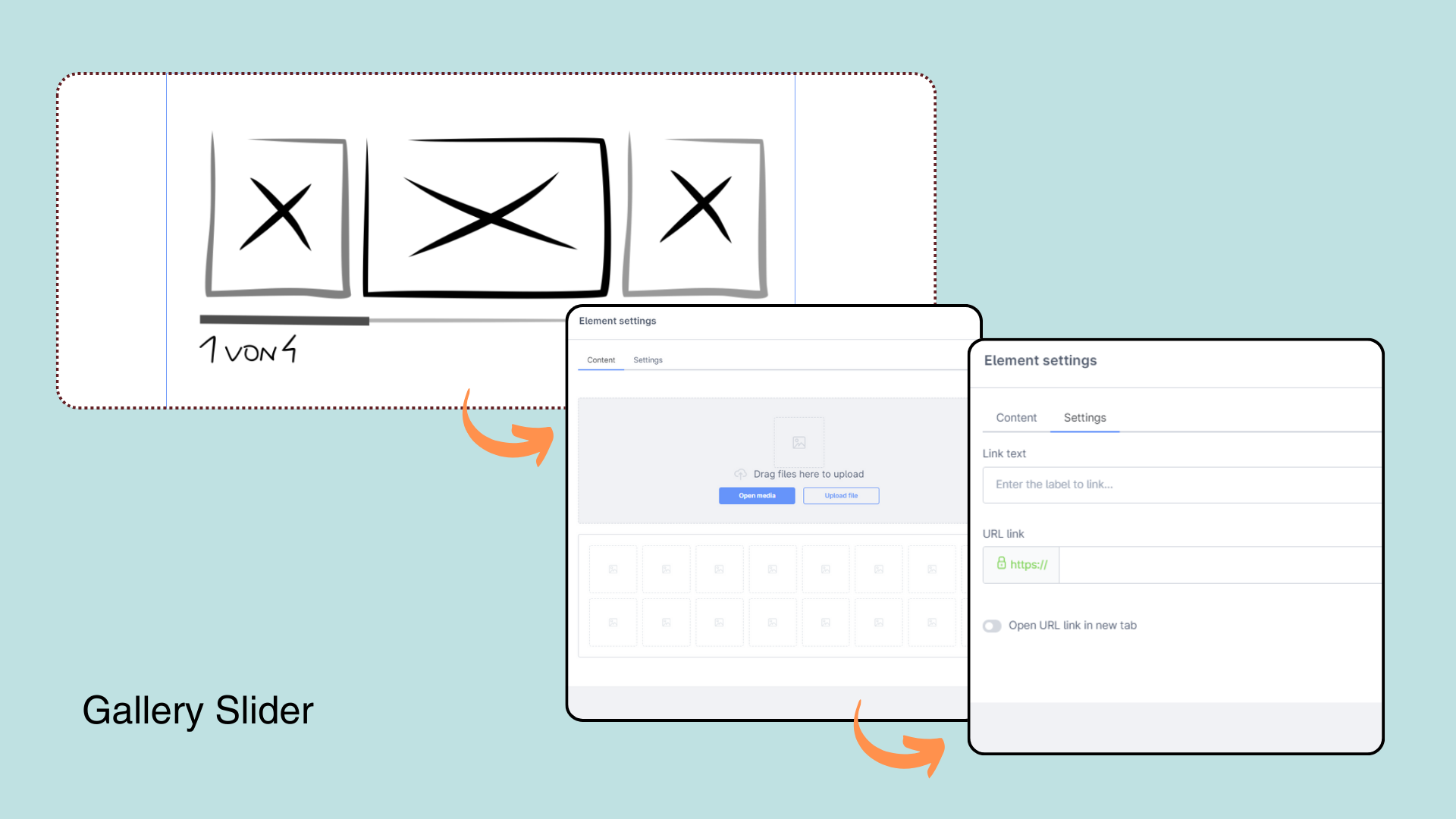Click the first image placeholder thumbnail
This screenshot has width=1456, height=819.
click(613, 568)
